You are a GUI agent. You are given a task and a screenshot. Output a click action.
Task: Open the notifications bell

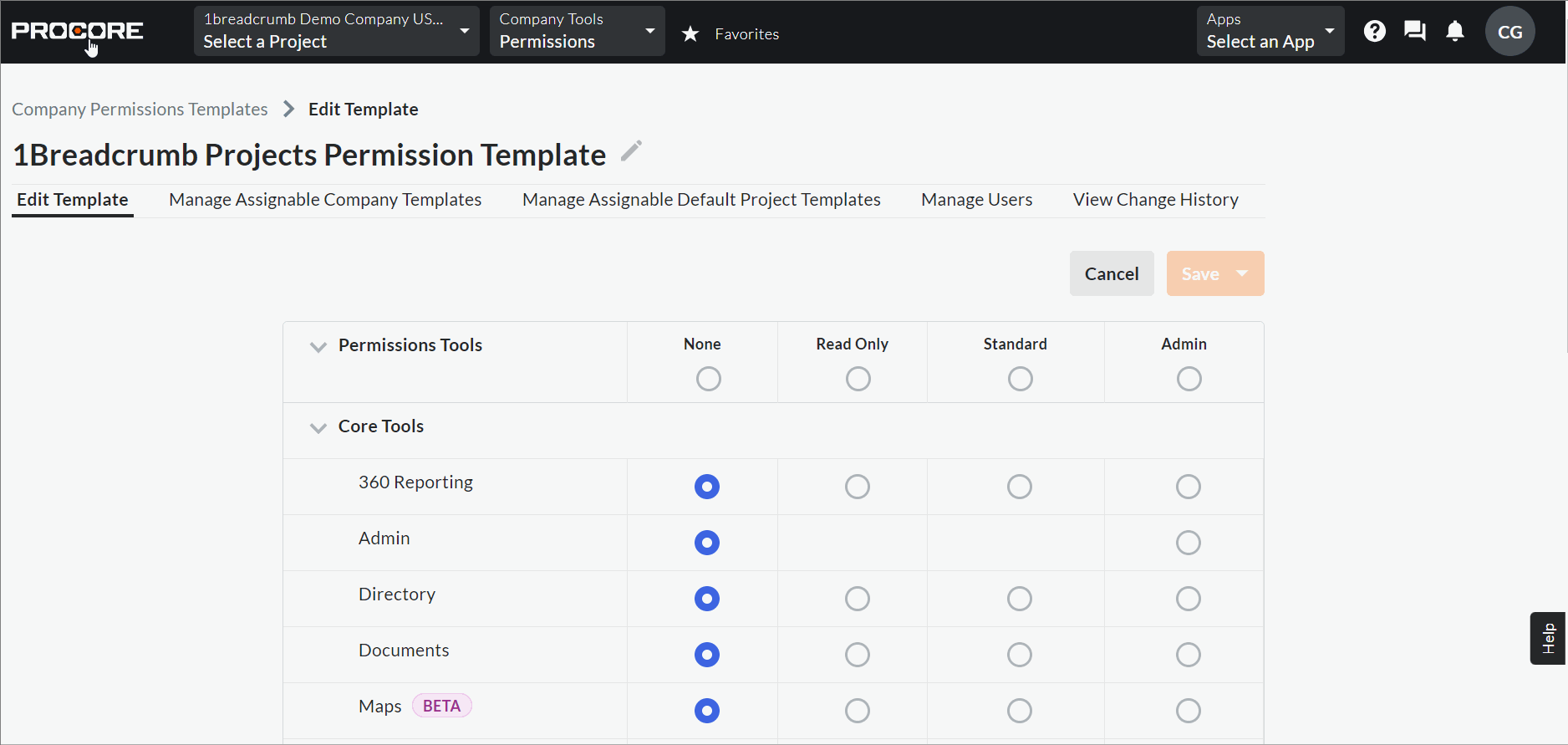point(1454,32)
